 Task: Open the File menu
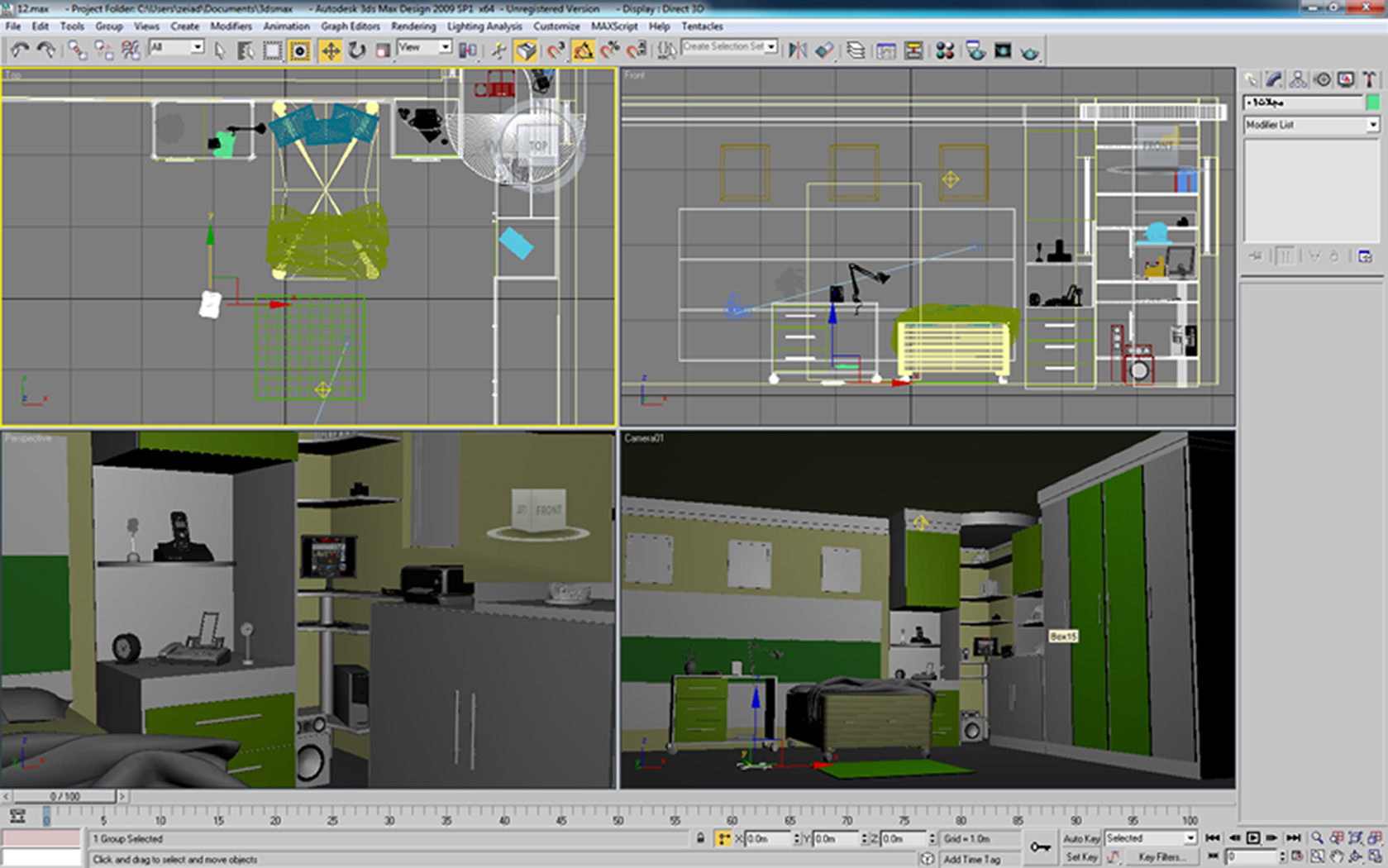point(13,26)
